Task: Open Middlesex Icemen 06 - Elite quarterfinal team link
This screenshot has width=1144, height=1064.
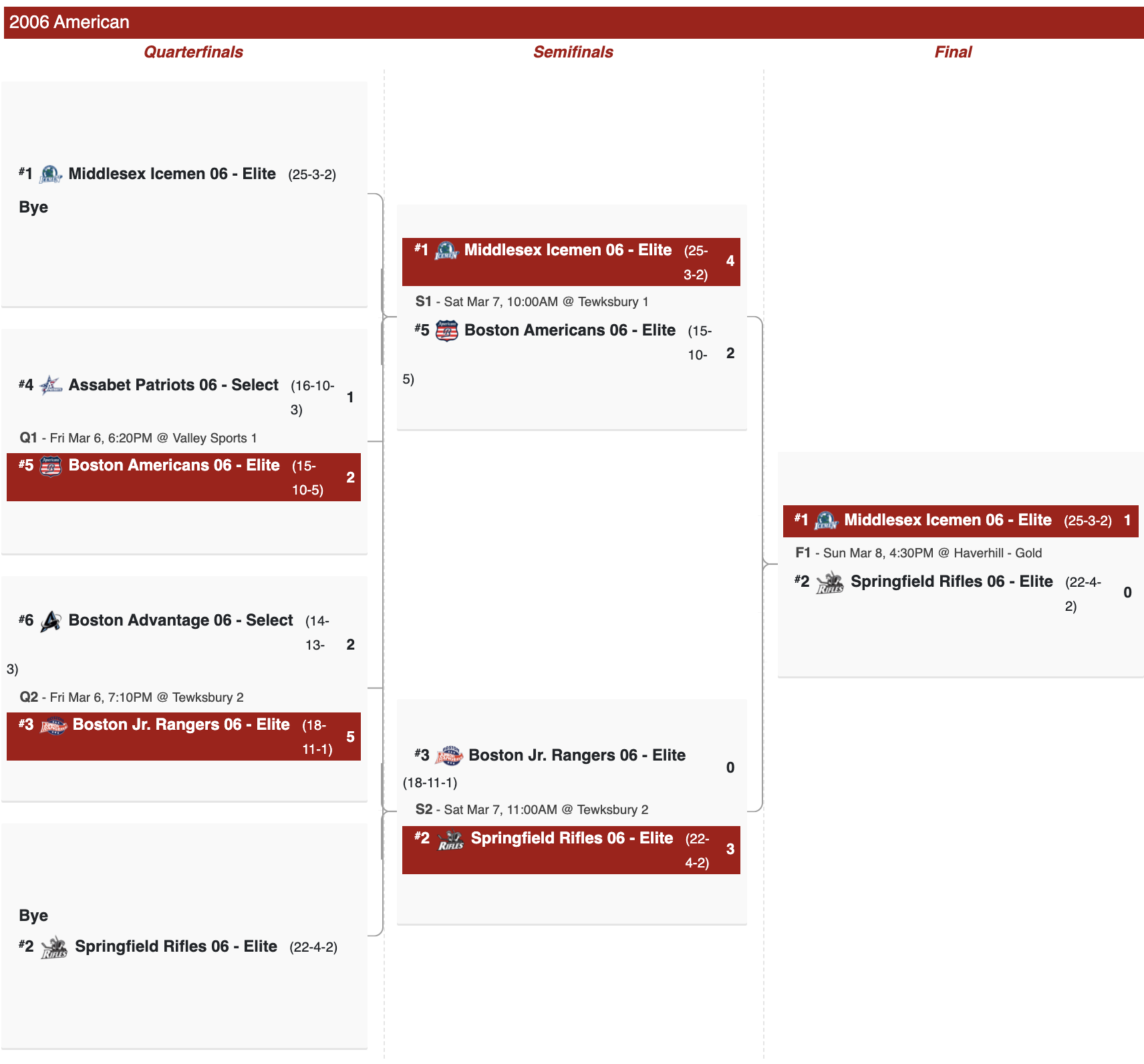Action: [172, 174]
